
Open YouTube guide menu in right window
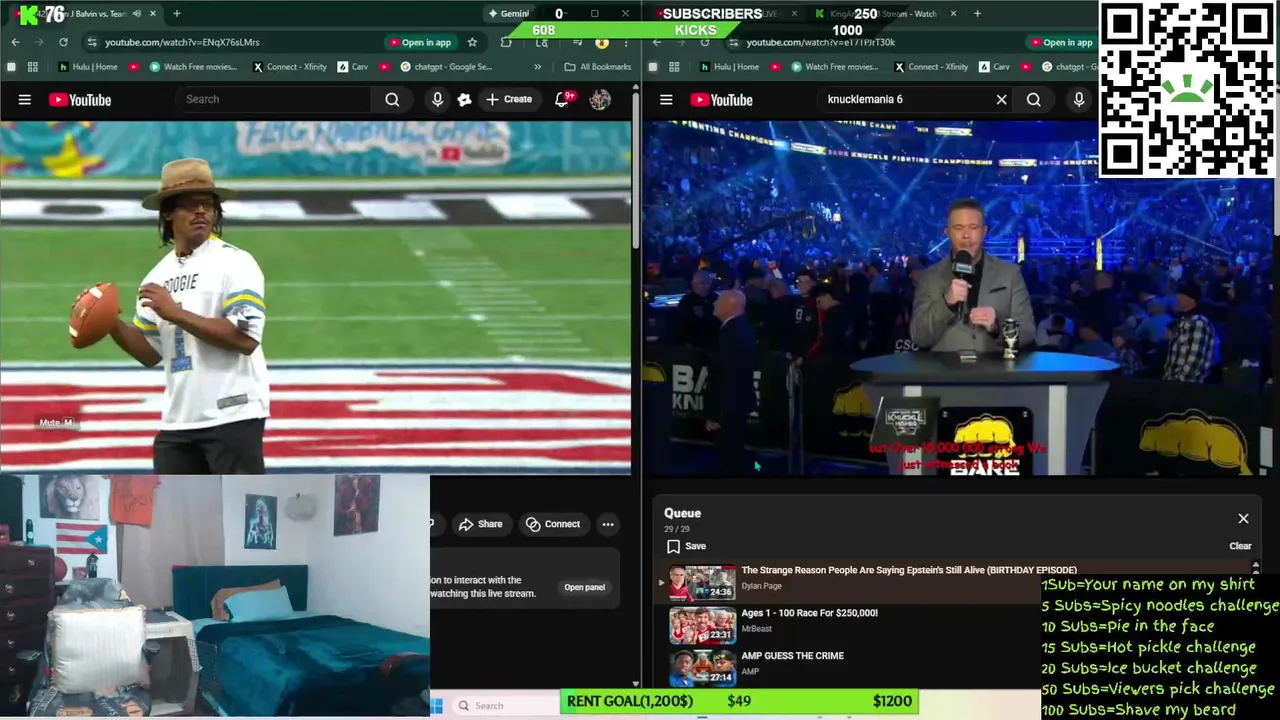pos(666,100)
